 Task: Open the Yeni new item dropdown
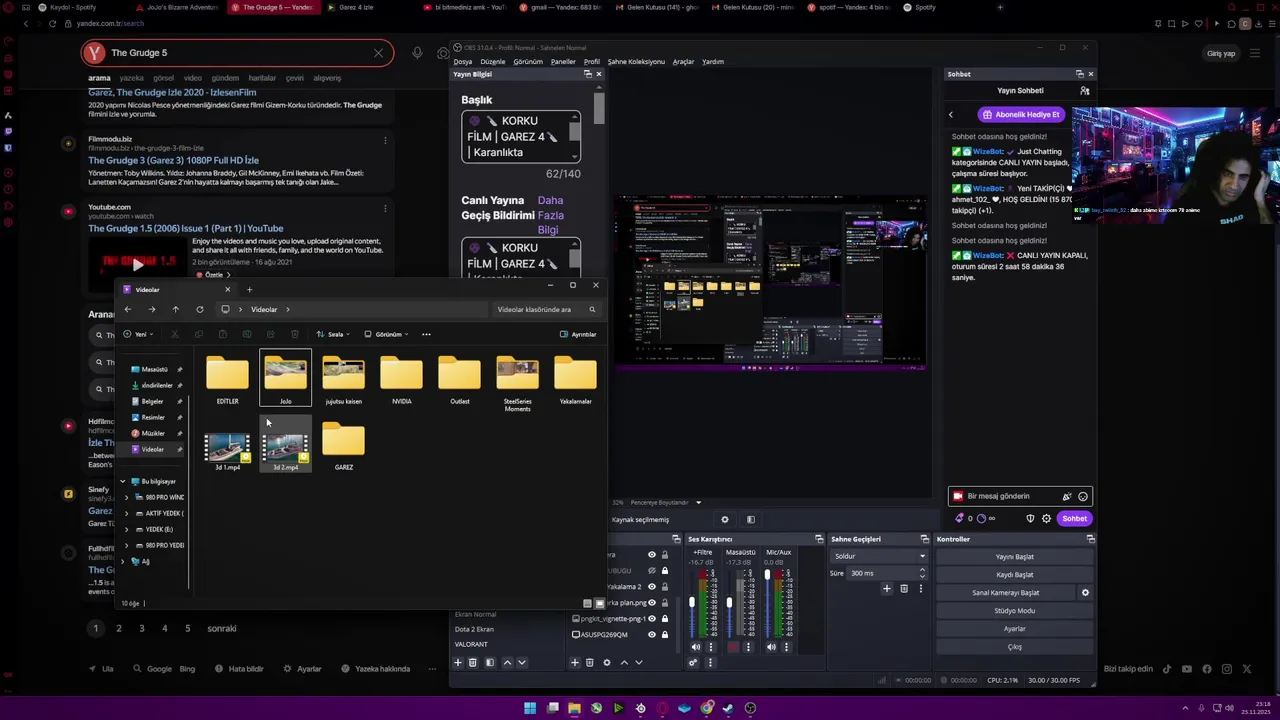(x=138, y=334)
